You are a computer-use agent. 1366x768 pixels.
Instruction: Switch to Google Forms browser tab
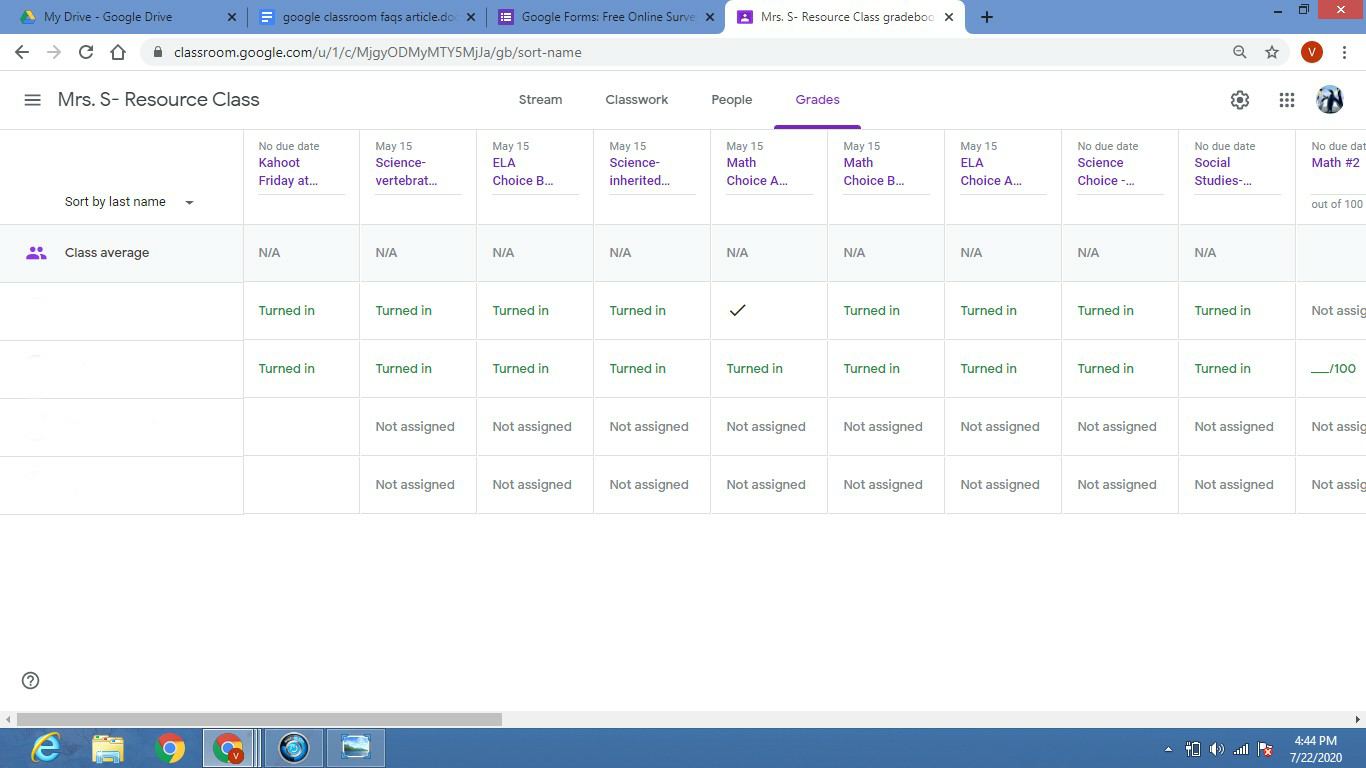click(x=607, y=17)
